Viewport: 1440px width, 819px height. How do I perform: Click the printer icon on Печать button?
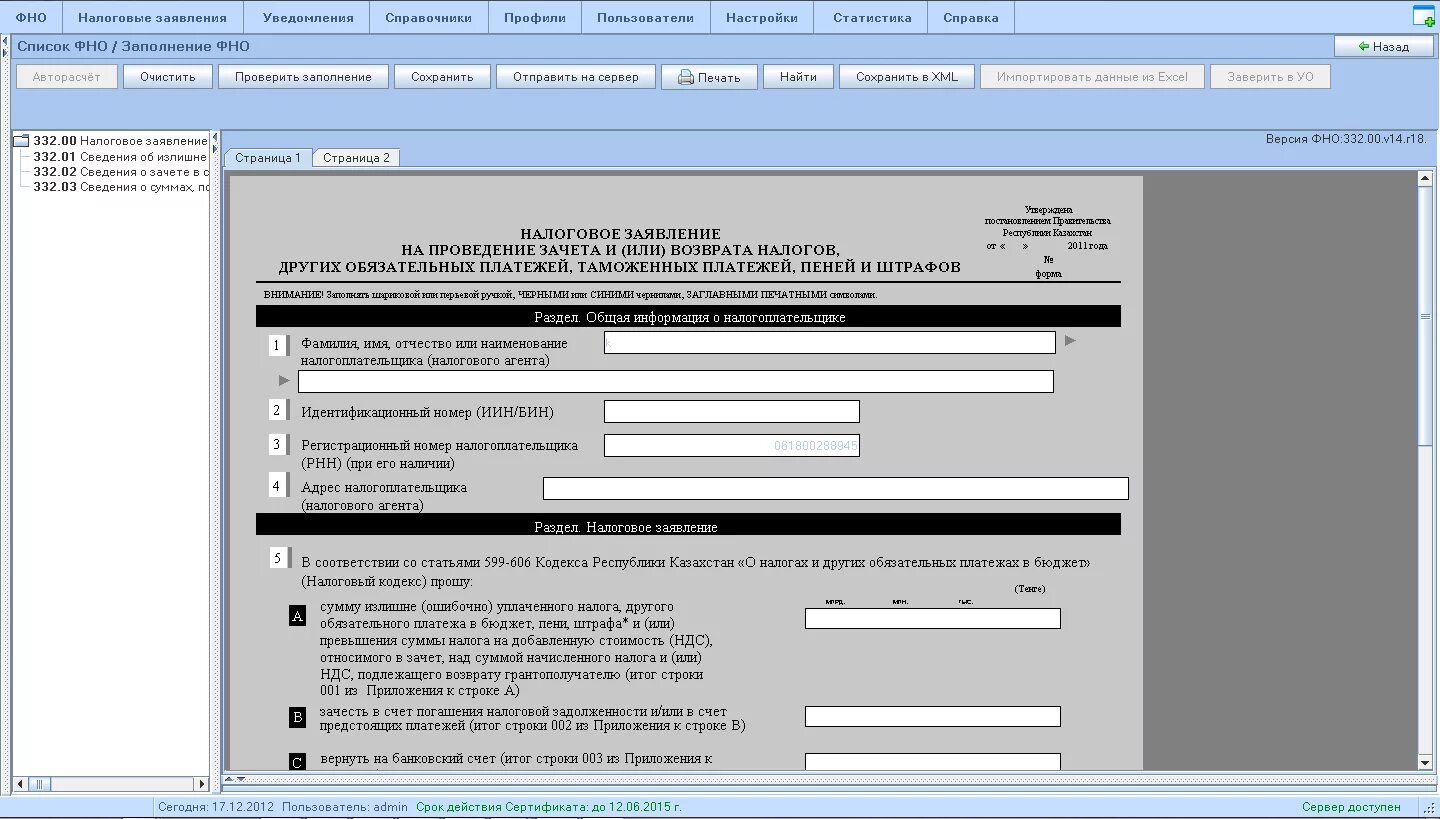coord(686,78)
